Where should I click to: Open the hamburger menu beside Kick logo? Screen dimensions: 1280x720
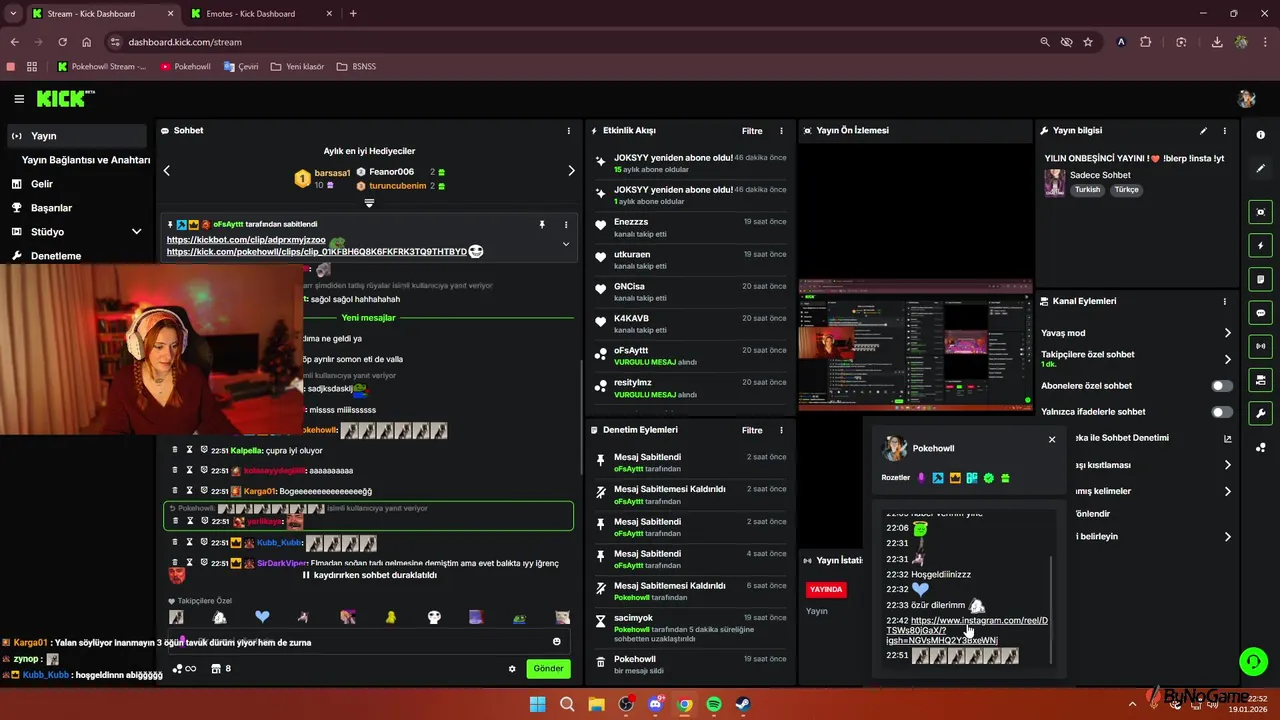tap(19, 99)
